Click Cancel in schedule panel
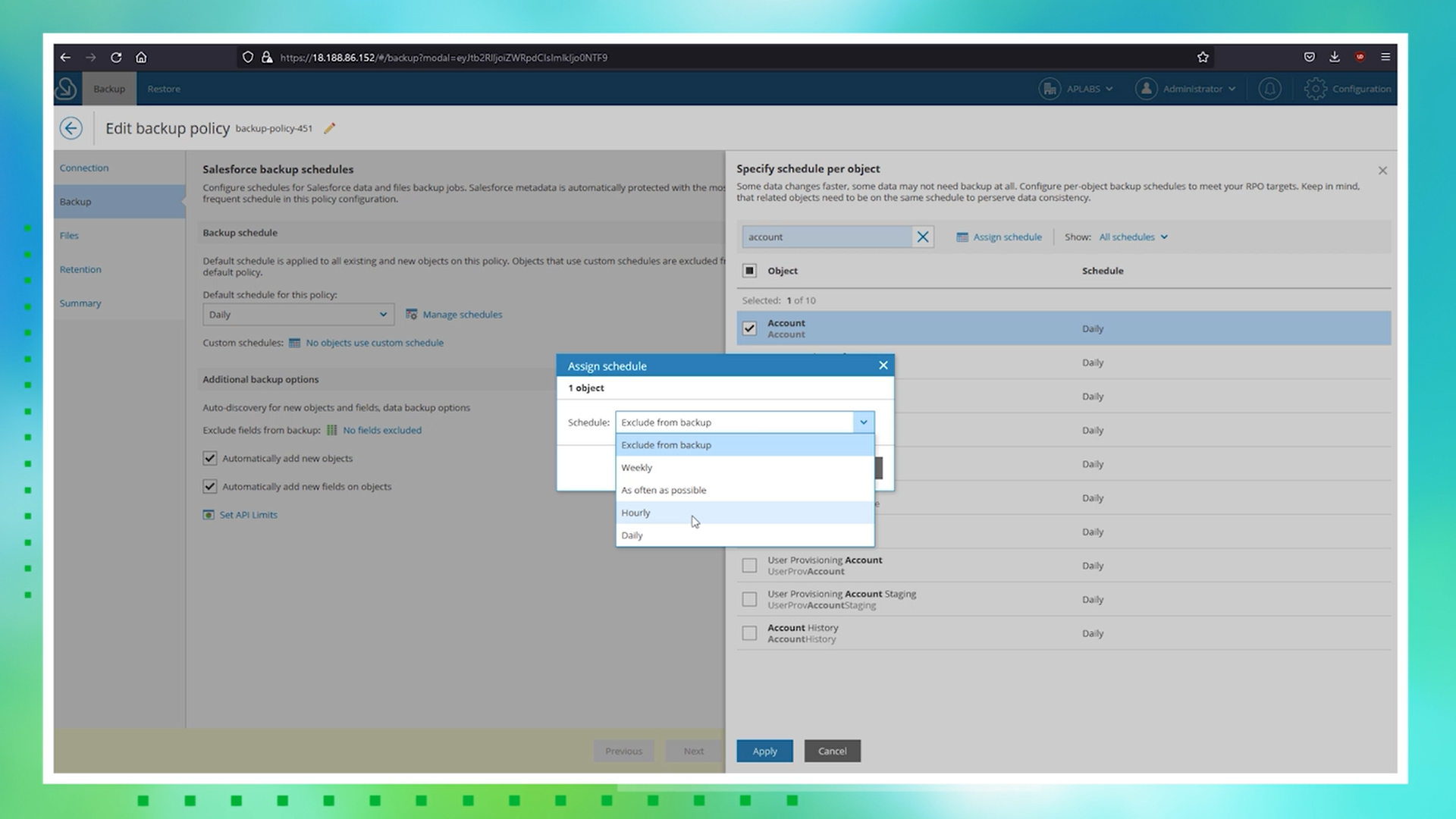The height and width of the screenshot is (819, 1456). click(x=832, y=751)
